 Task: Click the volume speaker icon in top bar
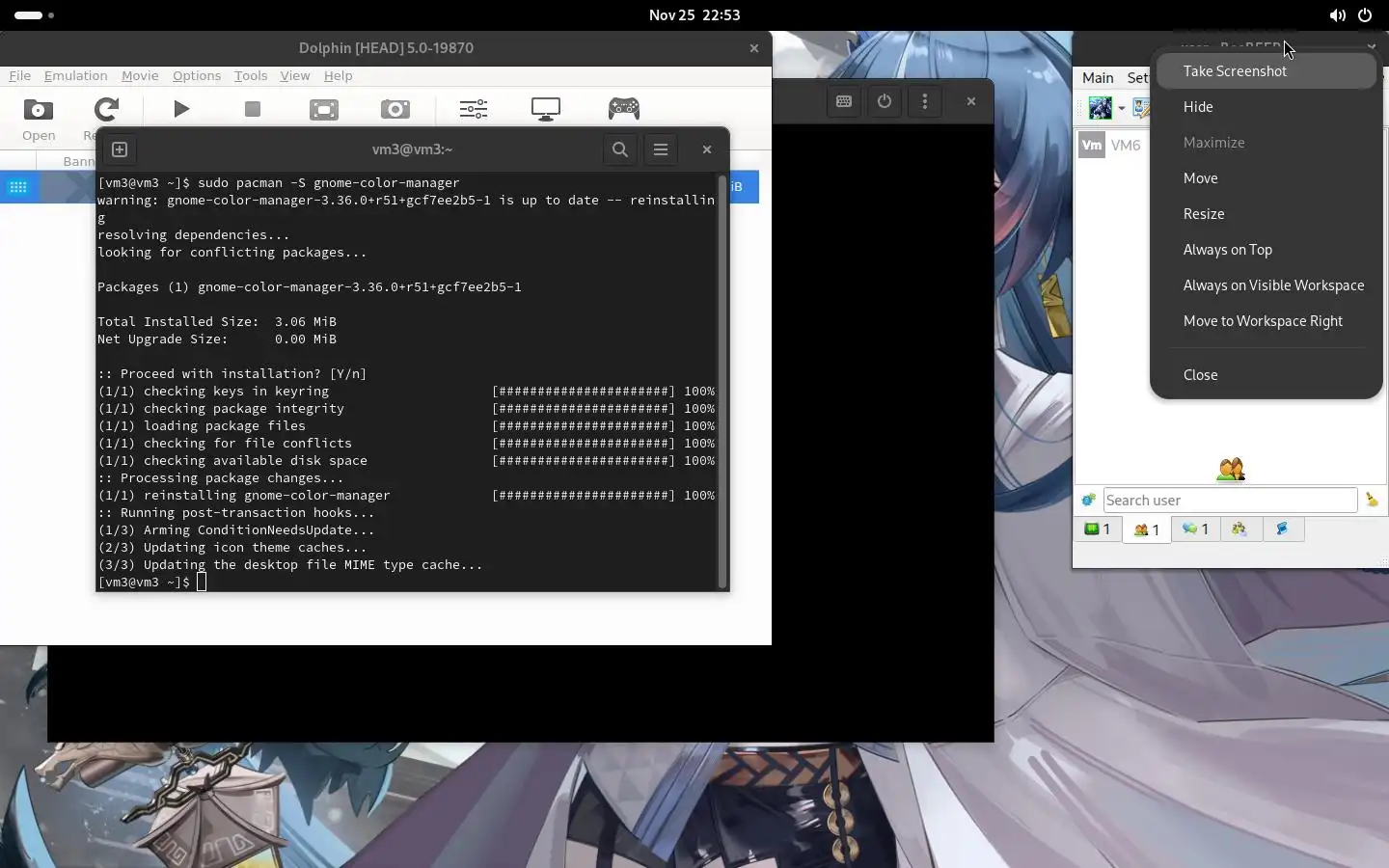1337,15
